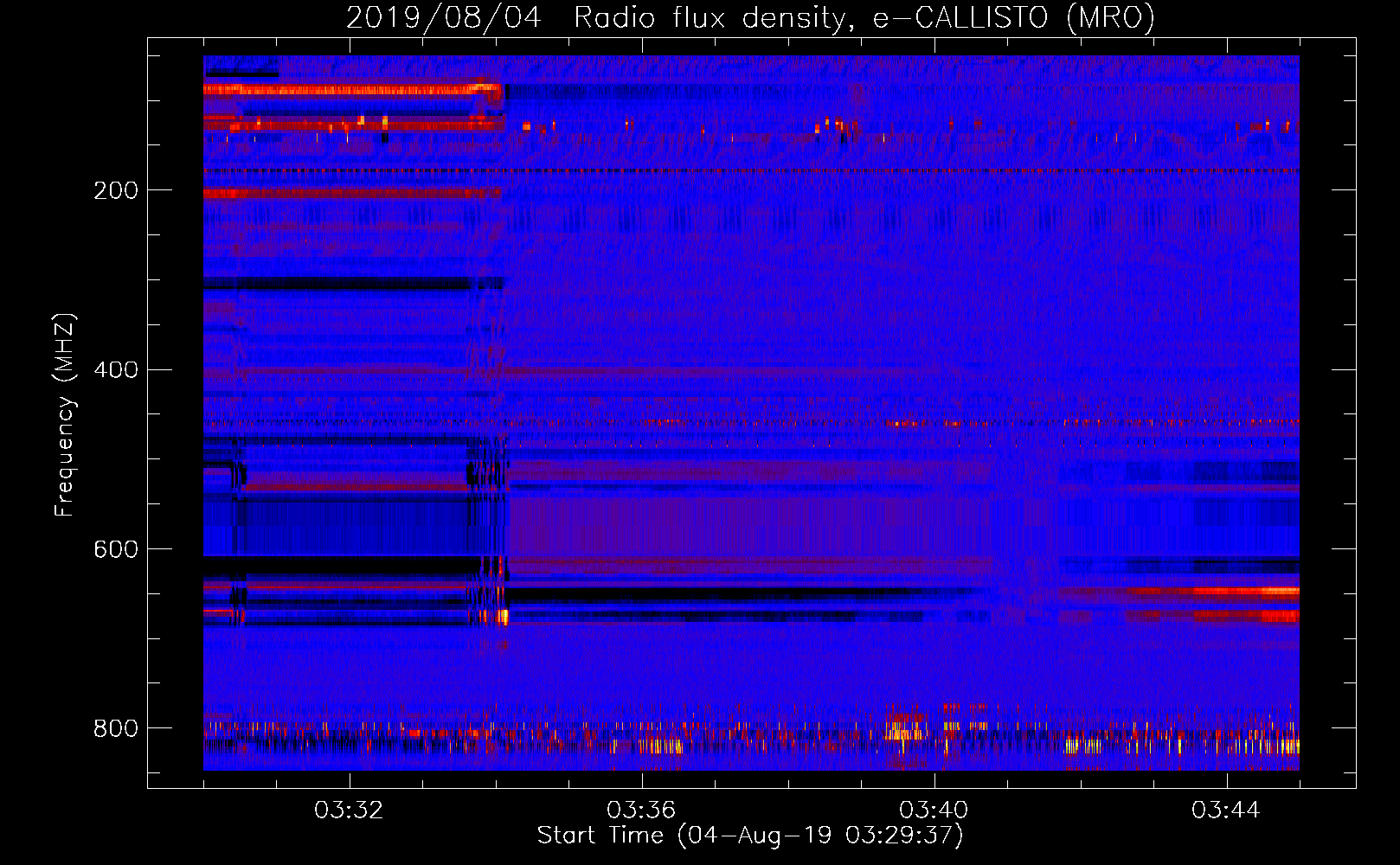Click the 800 frequency tick label

pyautogui.click(x=116, y=729)
